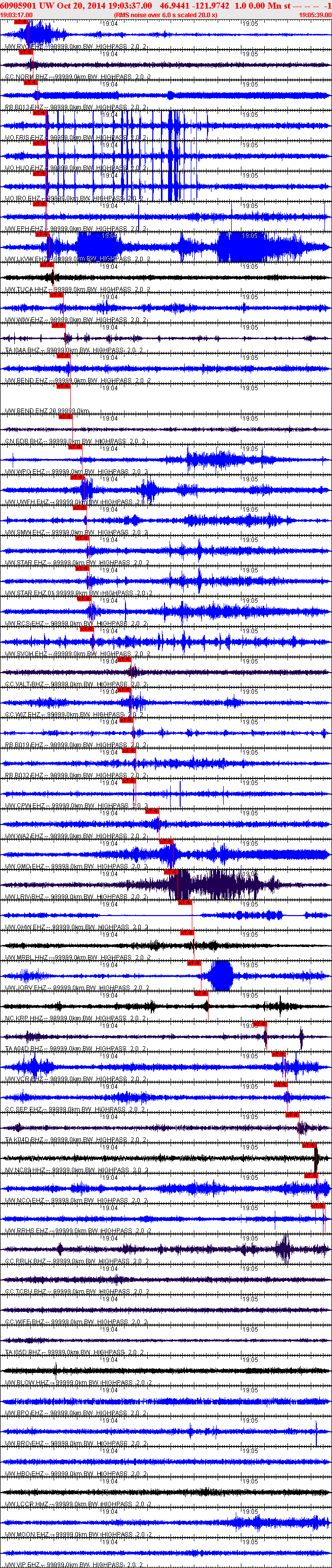Click the end time label 19:05:39.00
This screenshot has width=332, height=1568.
315,15
